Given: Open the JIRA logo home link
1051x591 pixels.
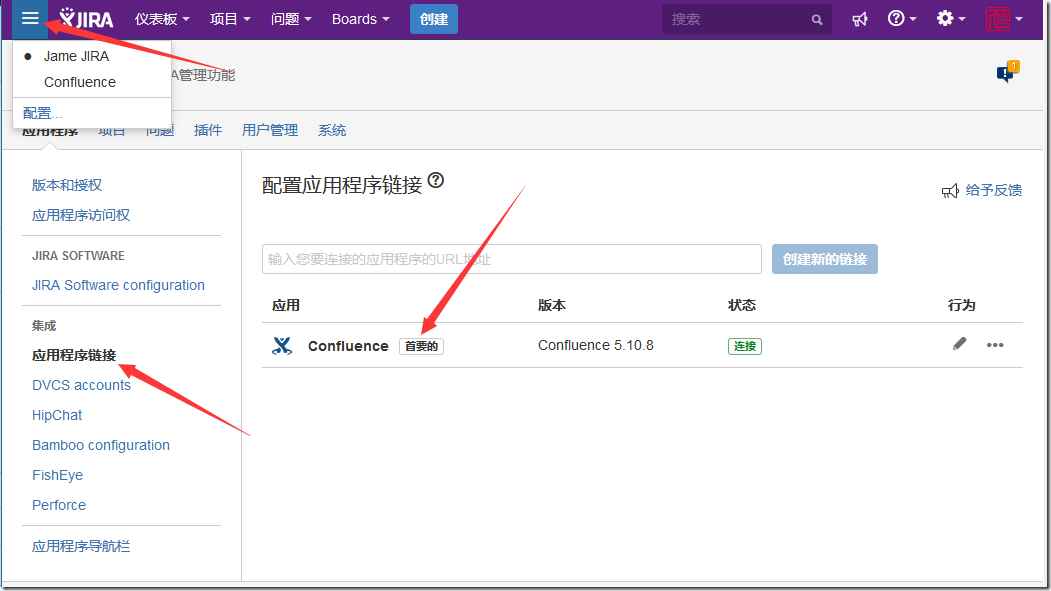Looking at the screenshot, I should 86,19.
